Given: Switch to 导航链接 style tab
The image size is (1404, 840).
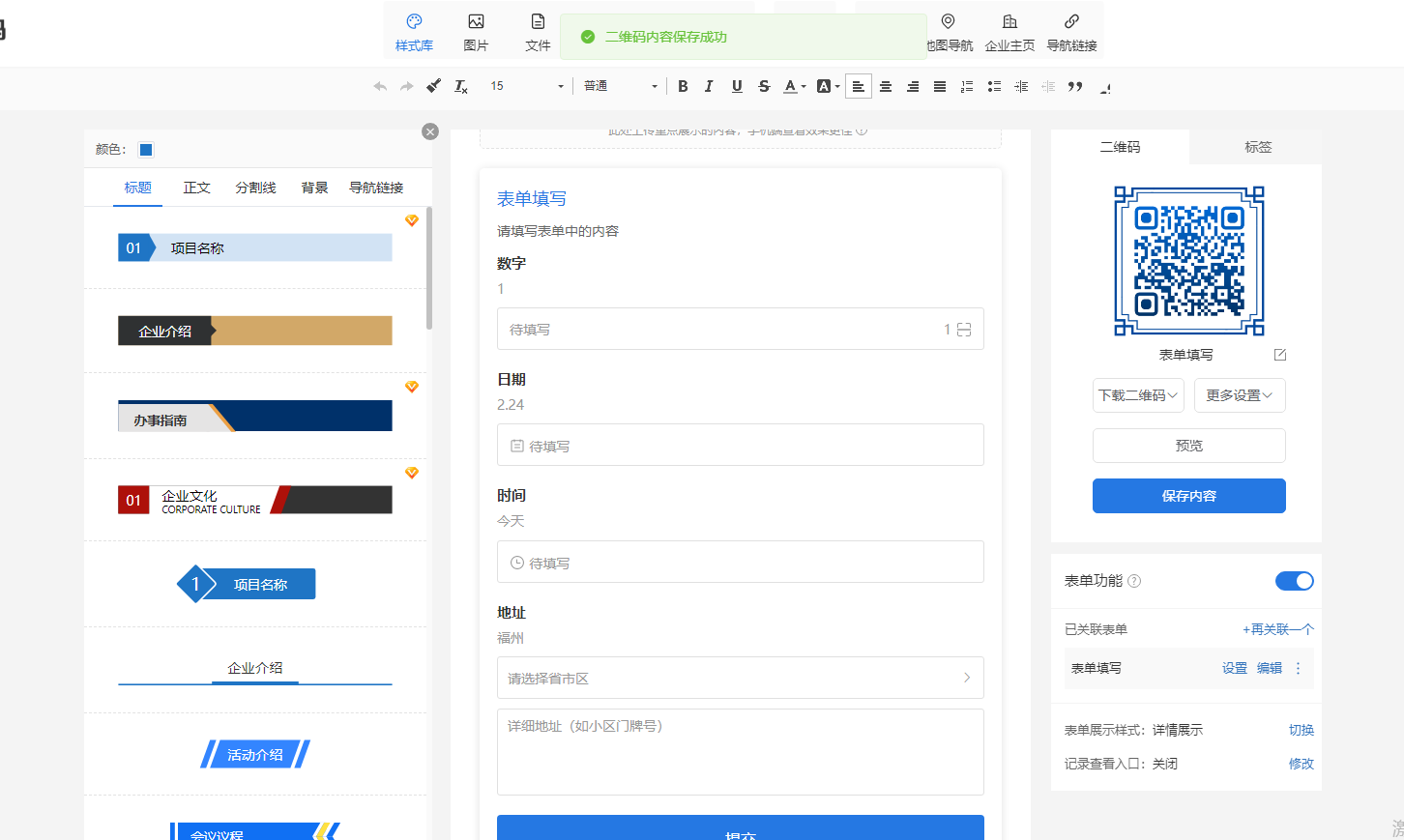Looking at the screenshot, I should 376,188.
